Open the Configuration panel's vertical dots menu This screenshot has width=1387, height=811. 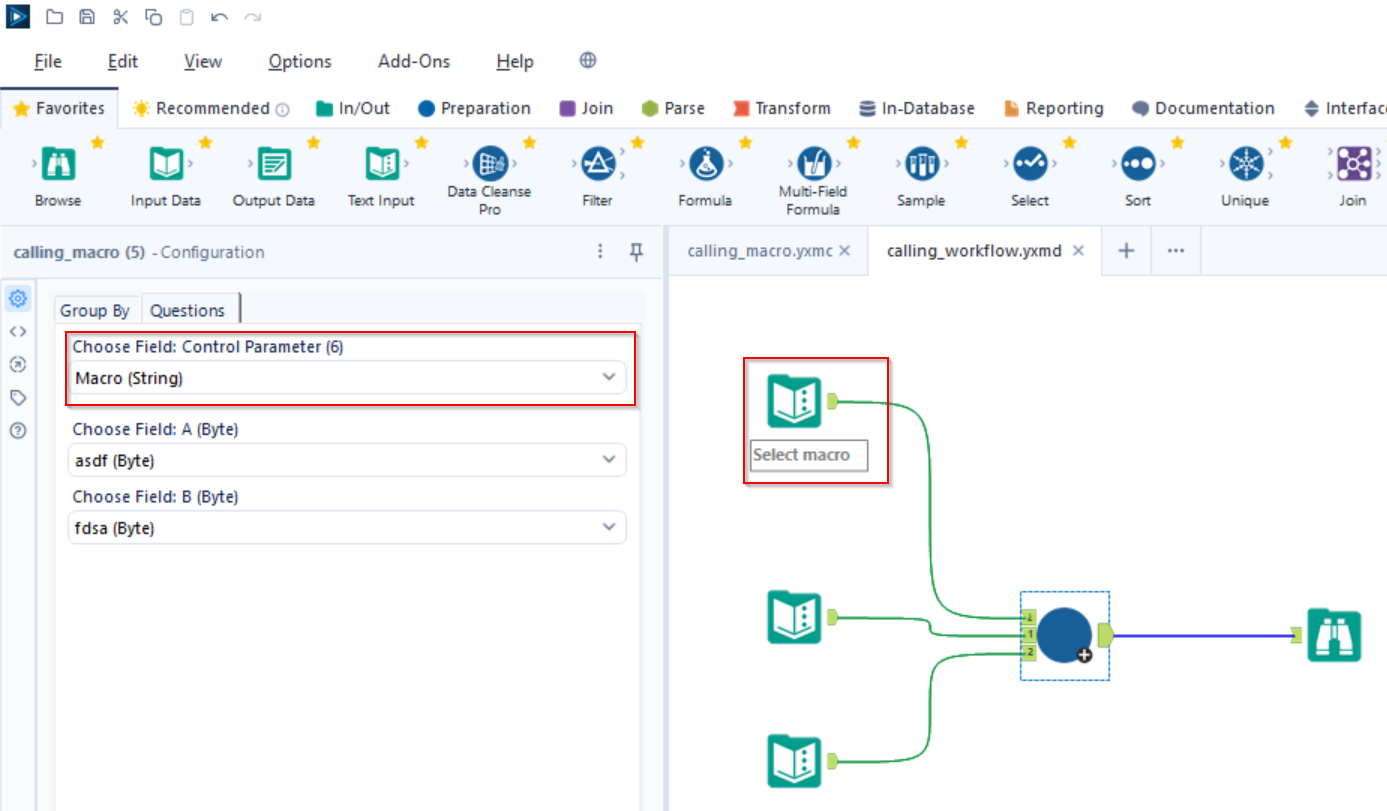click(x=600, y=252)
